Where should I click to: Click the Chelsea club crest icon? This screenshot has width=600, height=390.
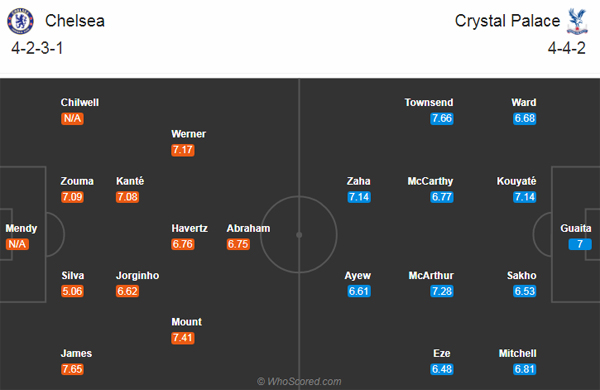tap(20, 21)
